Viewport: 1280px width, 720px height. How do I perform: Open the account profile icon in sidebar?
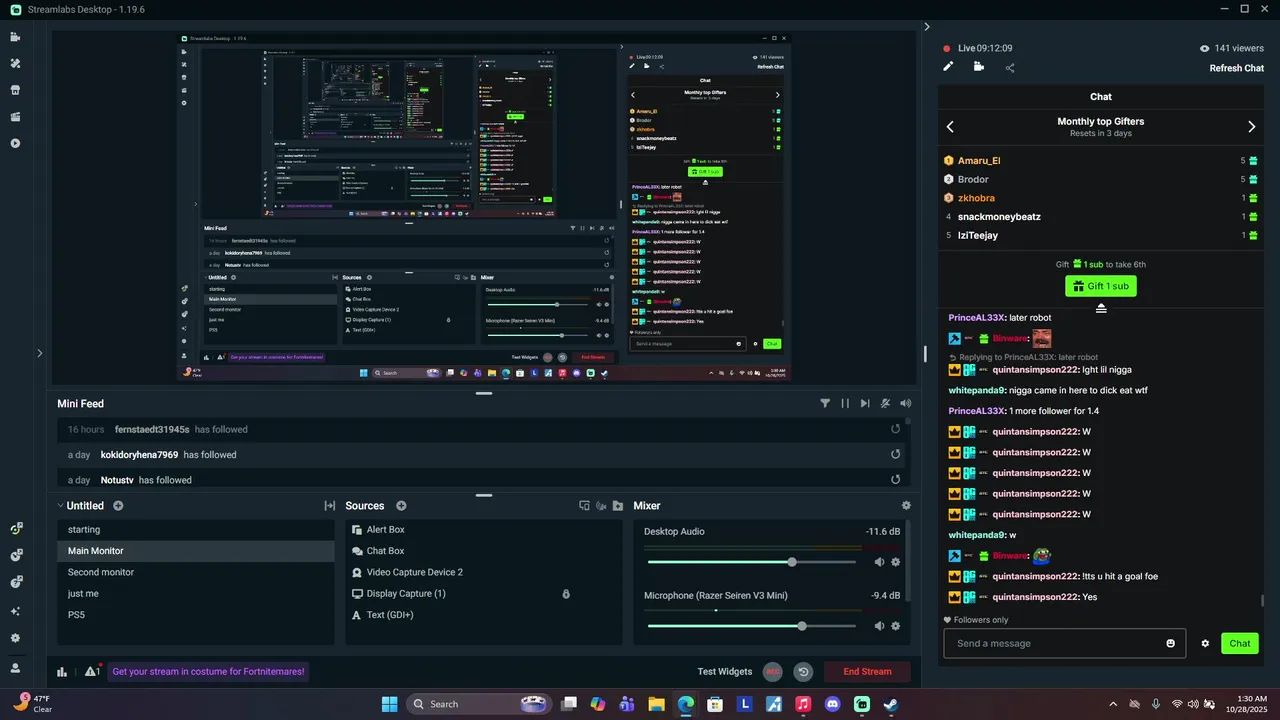click(15, 668)
